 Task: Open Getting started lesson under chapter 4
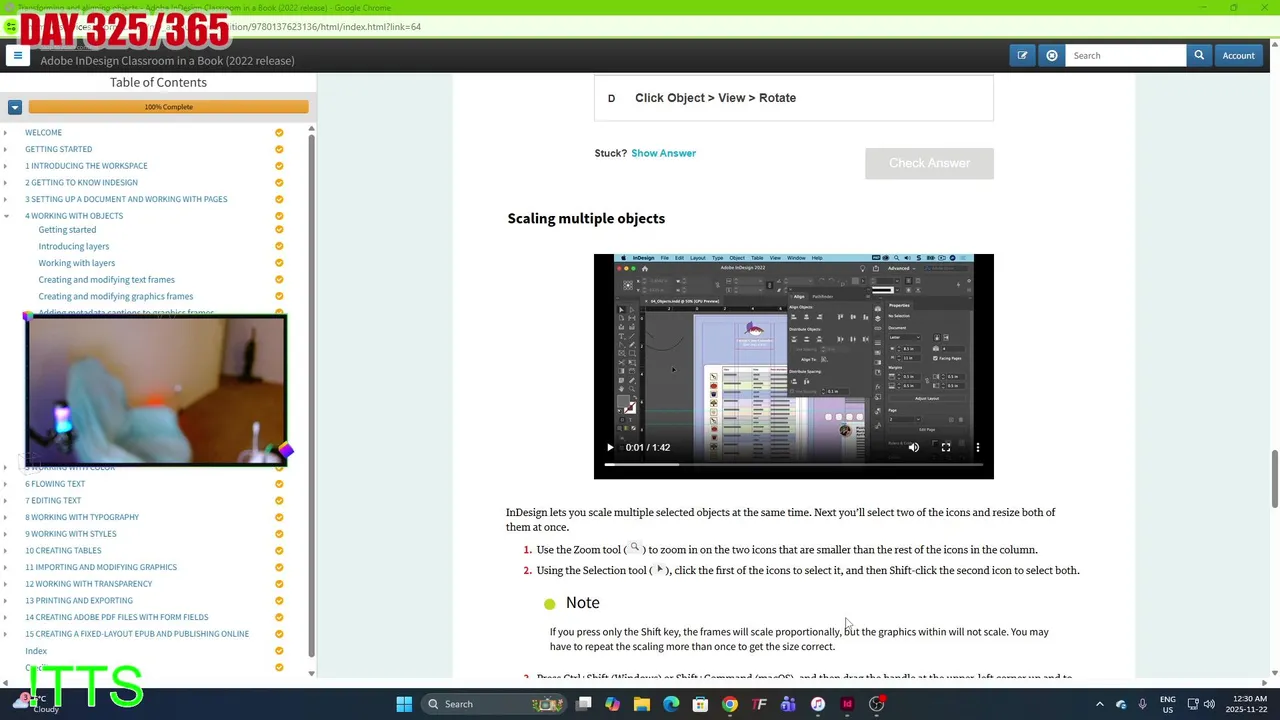(67, 230)
